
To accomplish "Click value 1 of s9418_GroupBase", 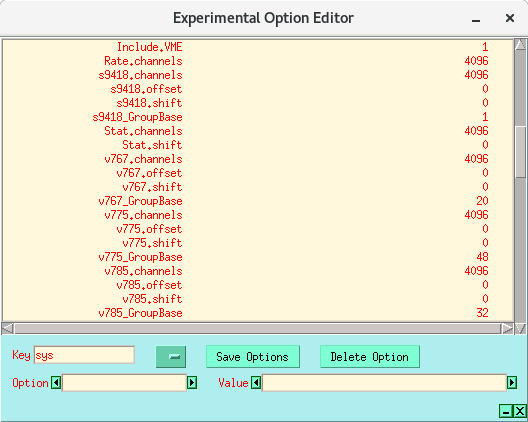I will (x=485, y=117).
